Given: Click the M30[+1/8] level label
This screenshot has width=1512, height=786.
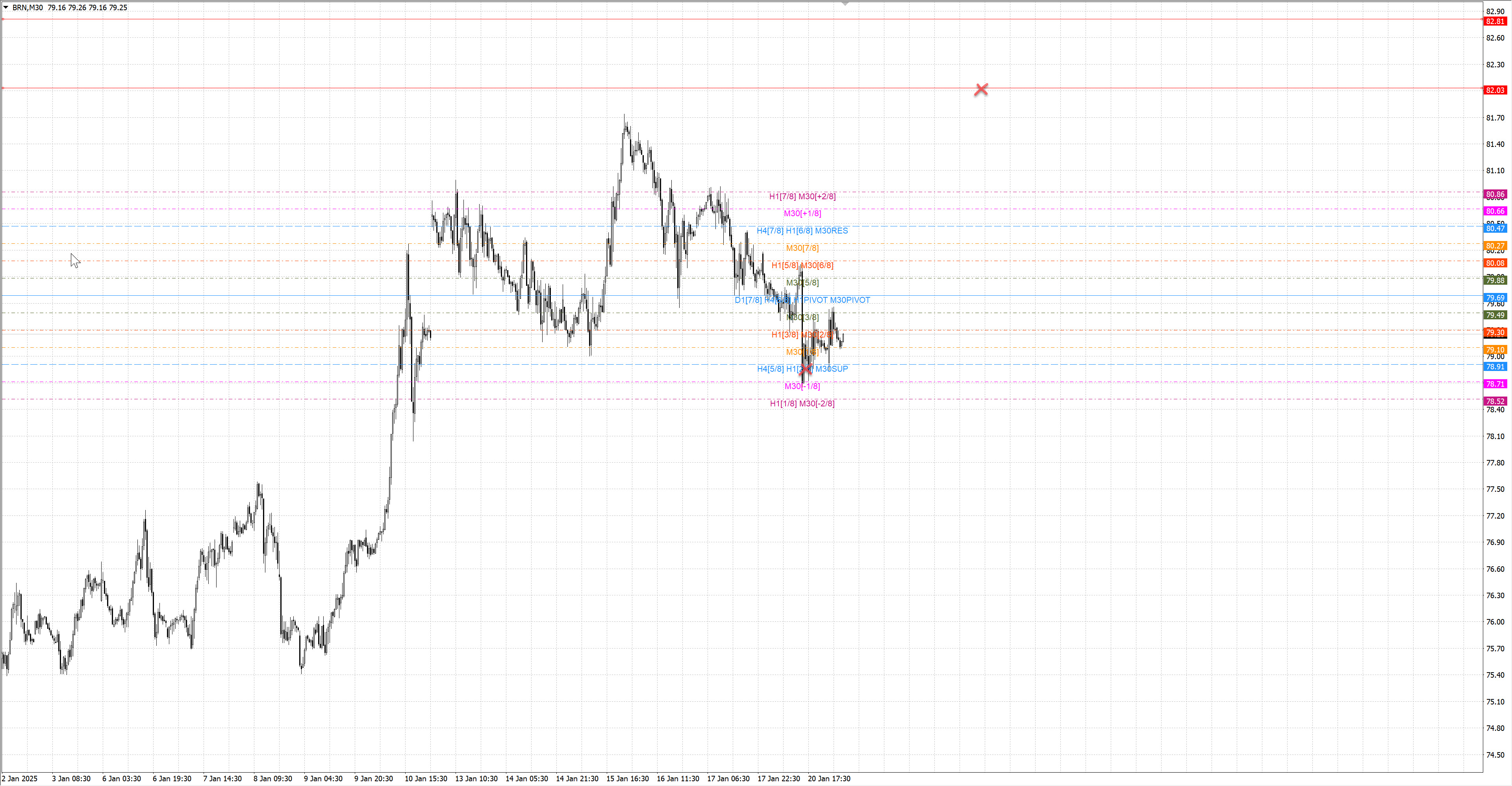Looking at the screenshot, I should coord(802,214).
